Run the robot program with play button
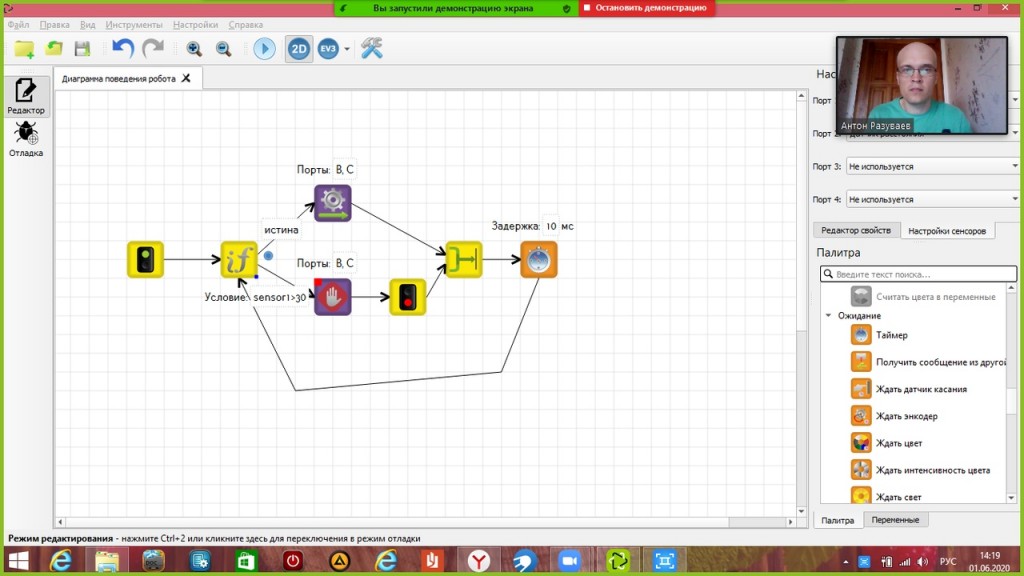Screen dimensions: 1024x576 click(x=264, y=48)
